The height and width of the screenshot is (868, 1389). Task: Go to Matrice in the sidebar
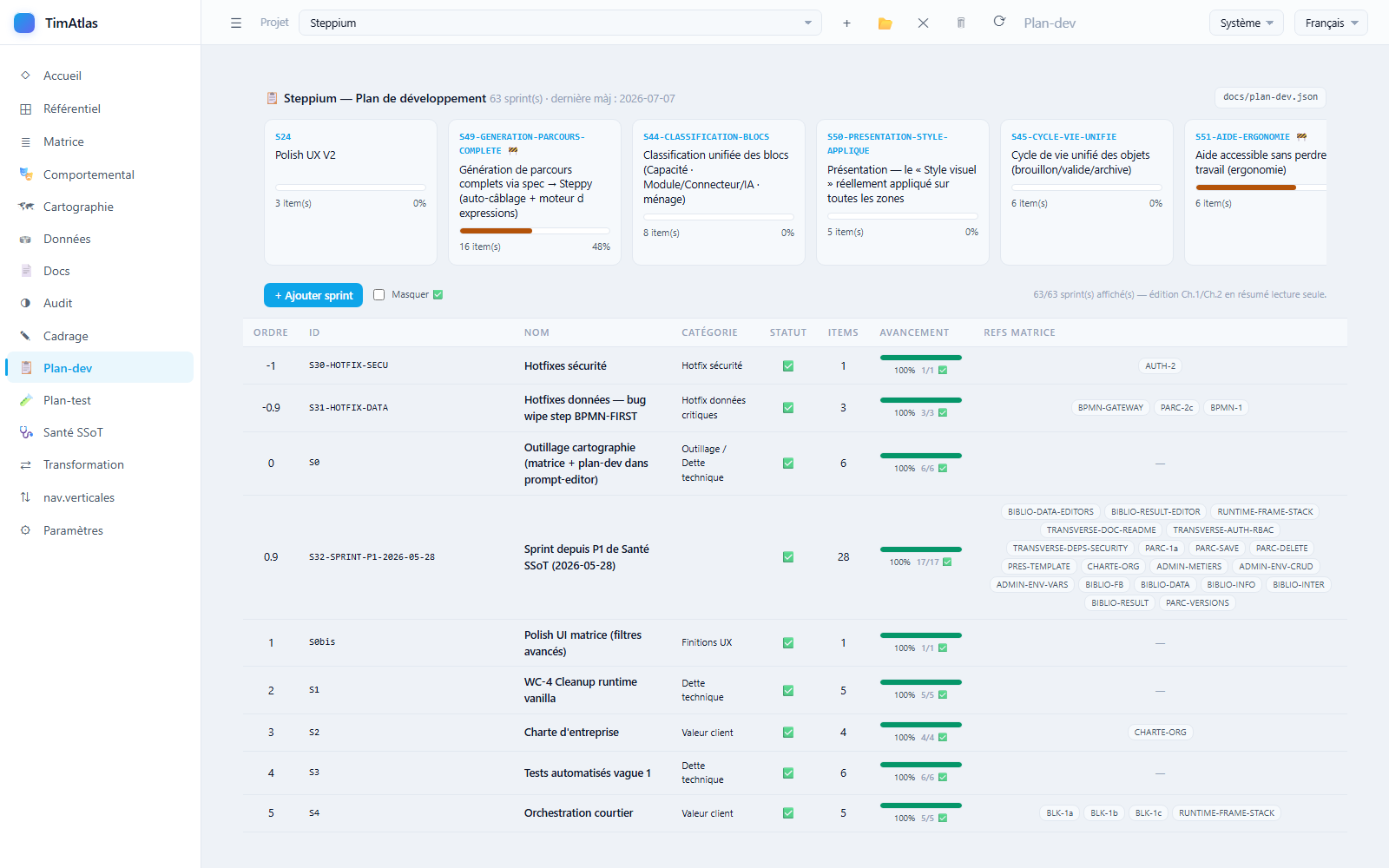click(100, 141)
